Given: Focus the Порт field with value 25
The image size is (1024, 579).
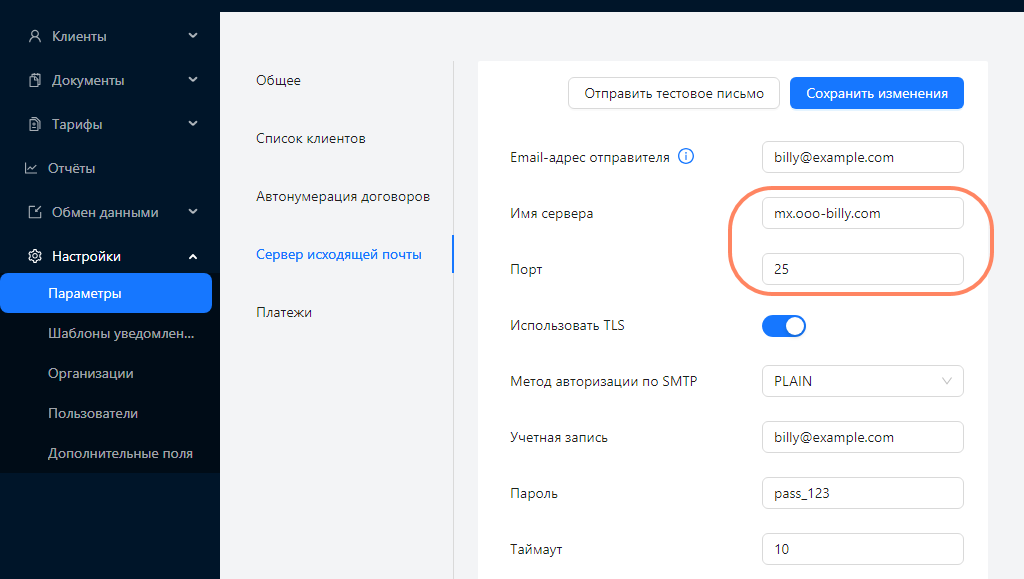Looking at the screenshot, I should click(x=861, y=269).
